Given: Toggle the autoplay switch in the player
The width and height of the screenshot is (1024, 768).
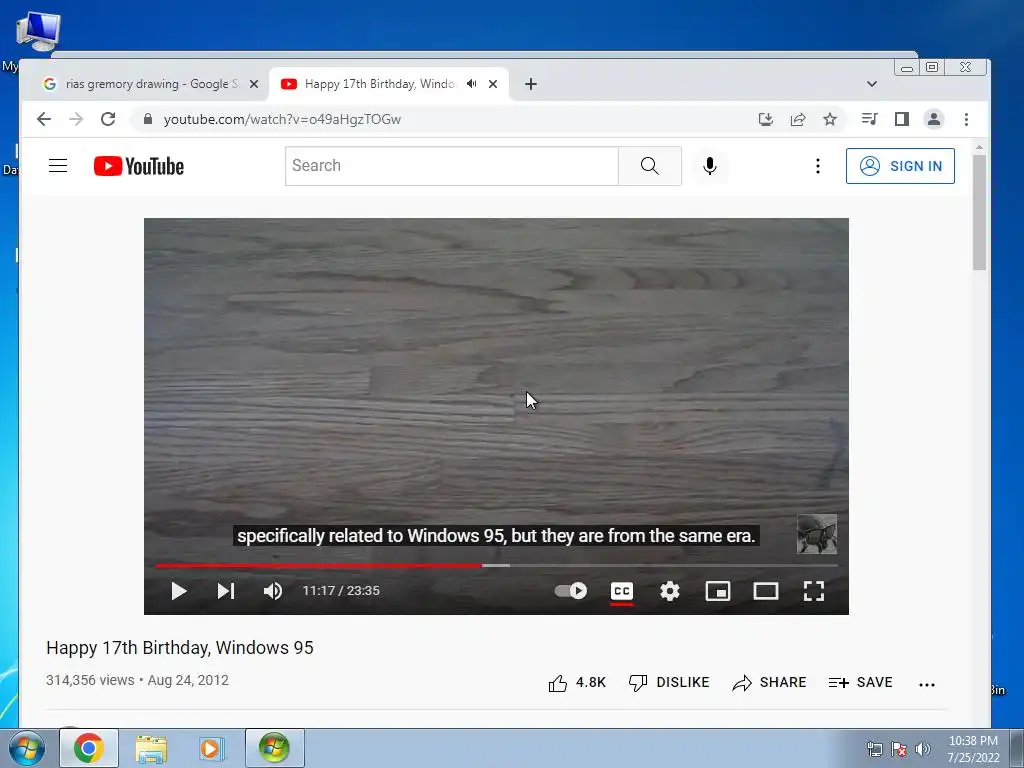Looking at the screenshot, I should point(571,591).
